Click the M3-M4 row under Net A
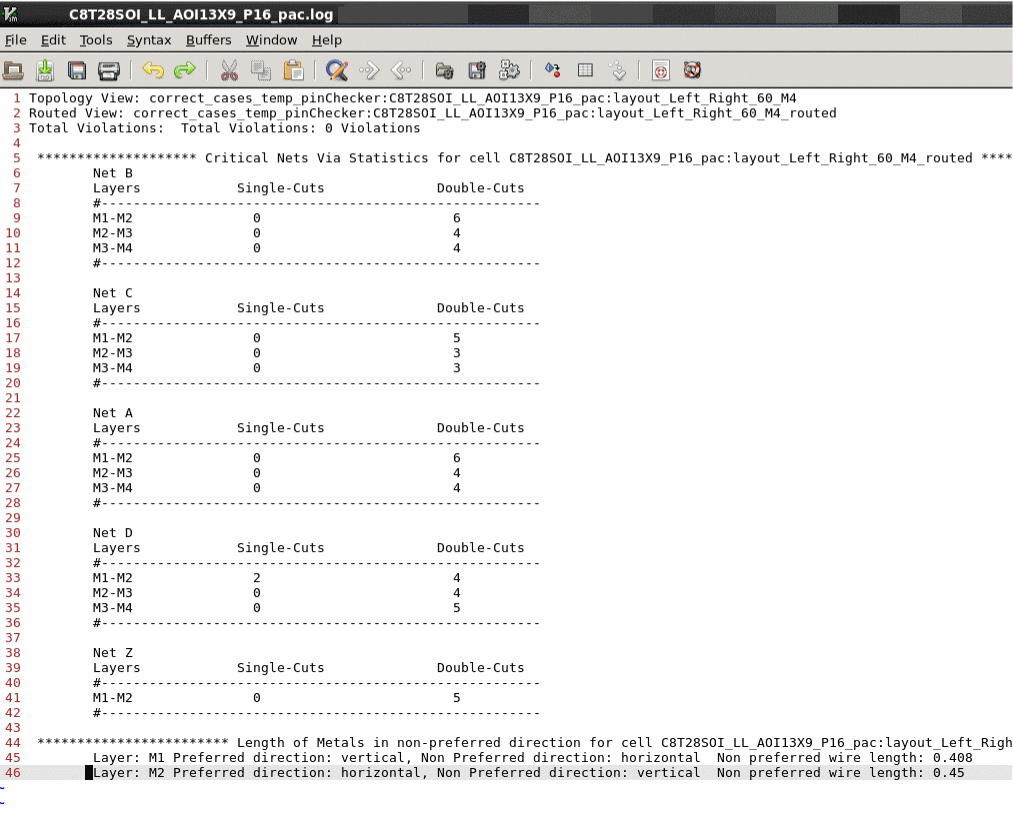This screenshot has height=830, width=1013. click(277, 488)
